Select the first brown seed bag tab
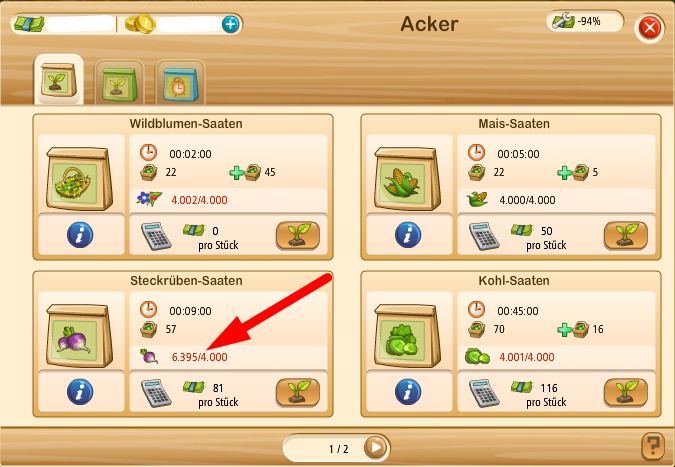Image resolution: width=675 pixels, height=467 pixels. [x=59, y=80]
